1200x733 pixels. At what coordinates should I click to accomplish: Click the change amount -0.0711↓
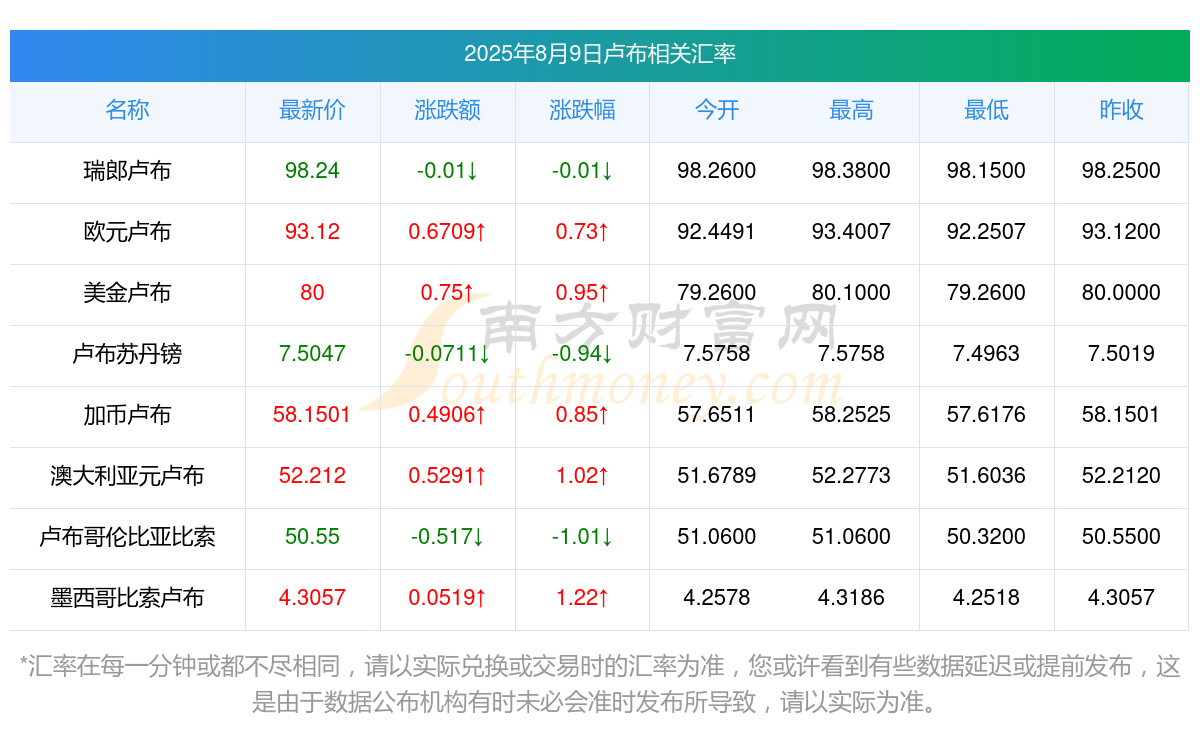[x=448, y=354]
